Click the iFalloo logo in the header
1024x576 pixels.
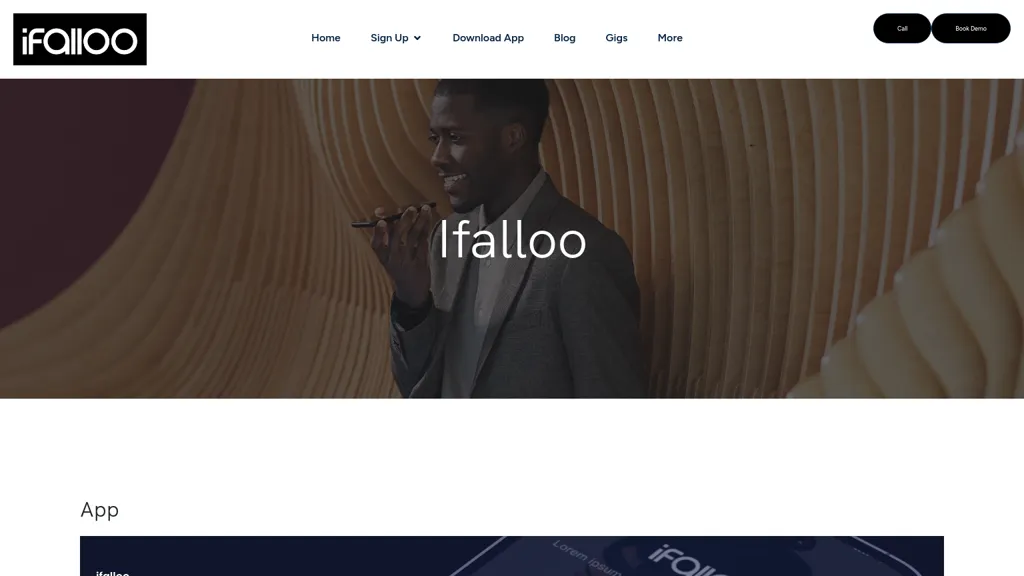tap(80, 39)
